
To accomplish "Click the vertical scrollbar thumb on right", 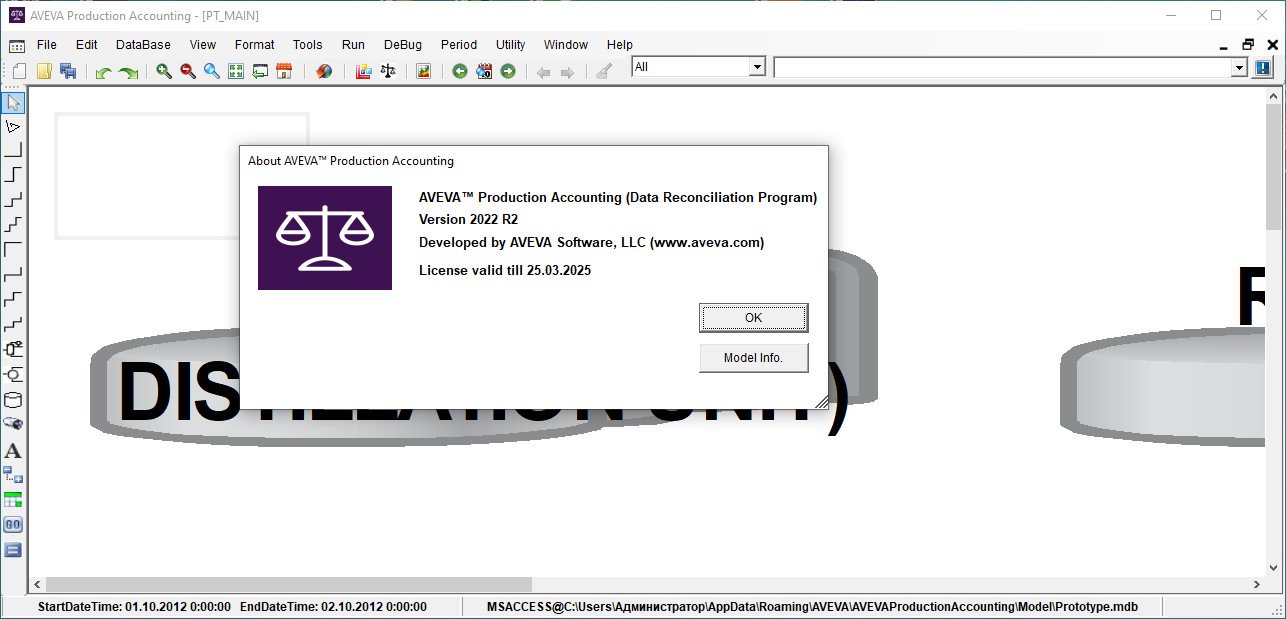I will click(1274, 165).
